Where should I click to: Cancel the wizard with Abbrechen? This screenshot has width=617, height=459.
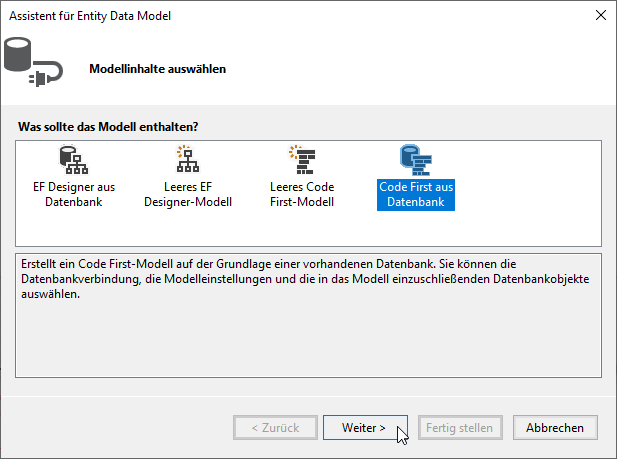coord(555,428)
